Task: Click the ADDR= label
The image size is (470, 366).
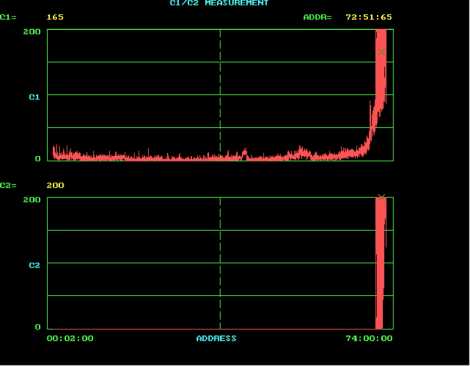Action: point(317,17)
